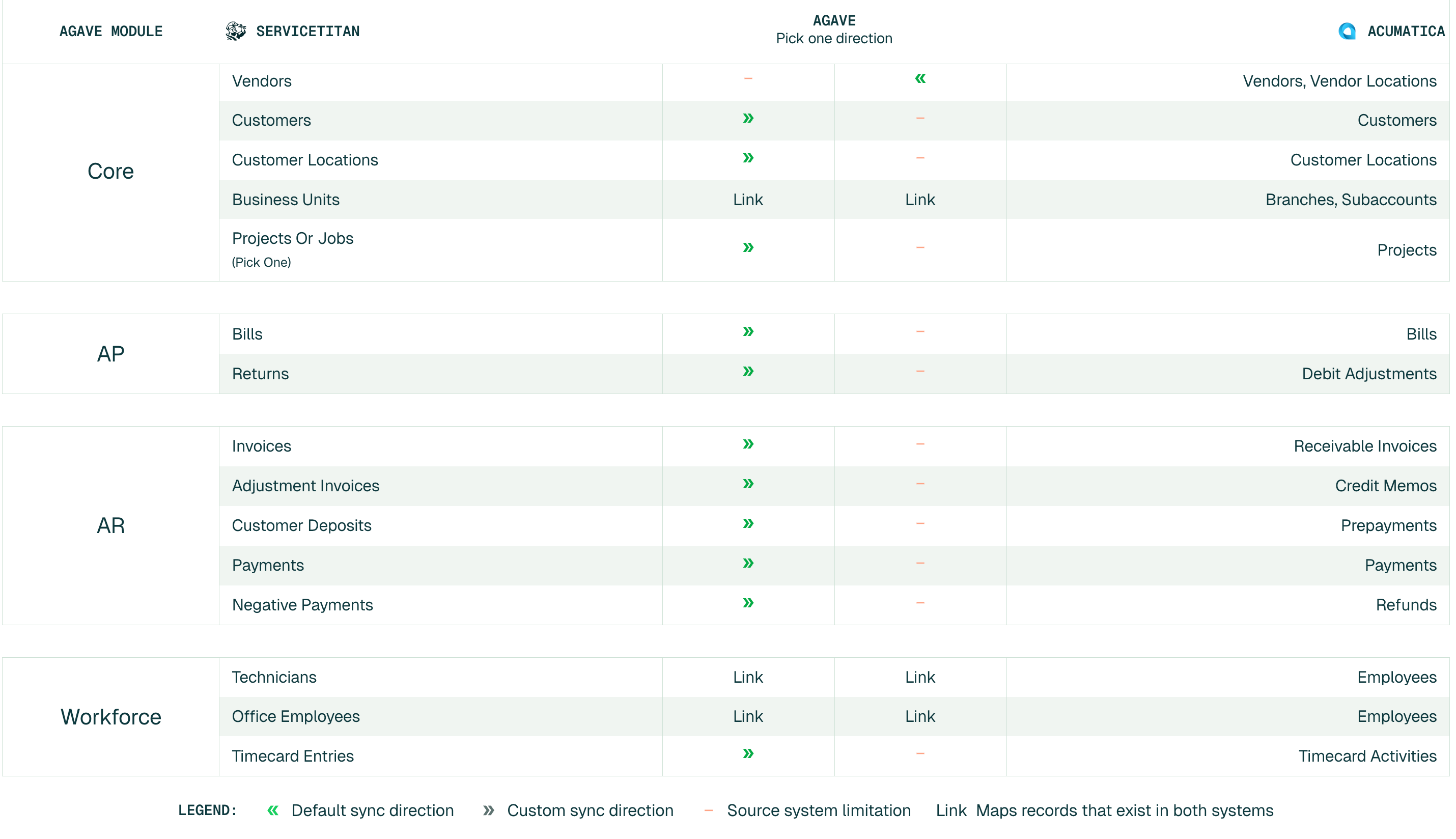Viewport: 1456px width, 839px height.
Task: Click left Link in Business Units row
Action: tap(748, 200)
